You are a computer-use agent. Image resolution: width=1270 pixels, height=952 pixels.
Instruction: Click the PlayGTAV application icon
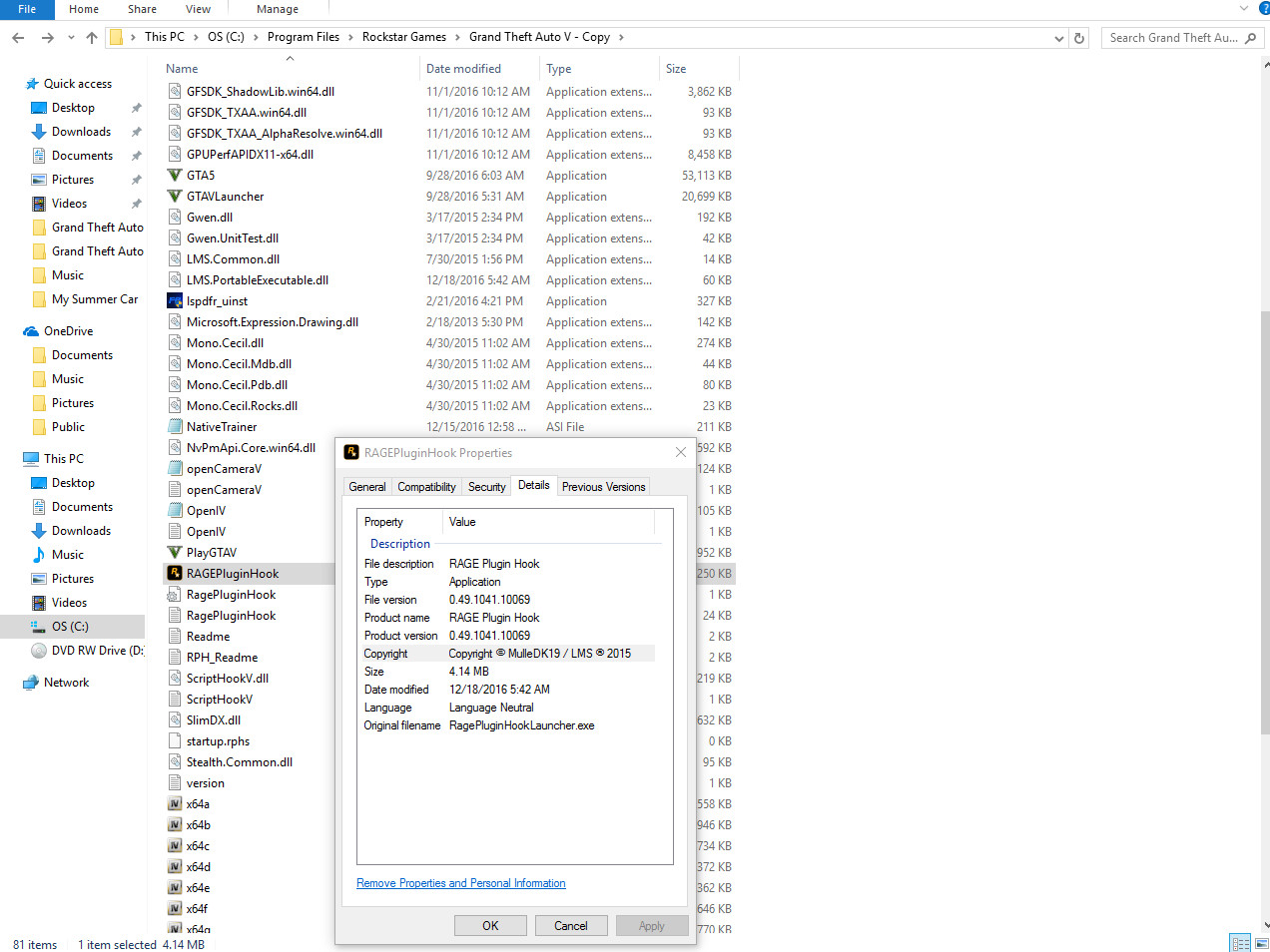pos(175,553)
